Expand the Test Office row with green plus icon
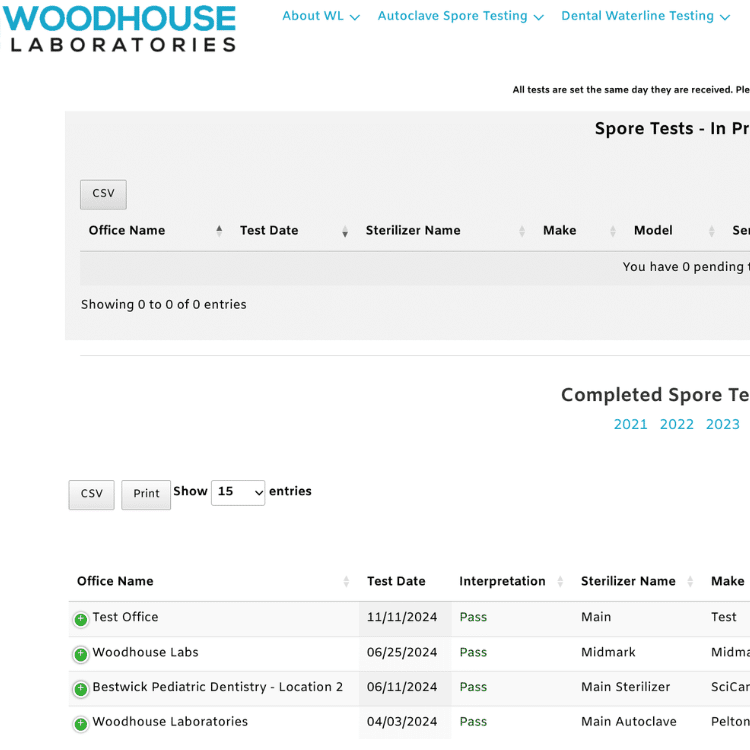This screenshot has width=750, height=750. tap(81, 619)
